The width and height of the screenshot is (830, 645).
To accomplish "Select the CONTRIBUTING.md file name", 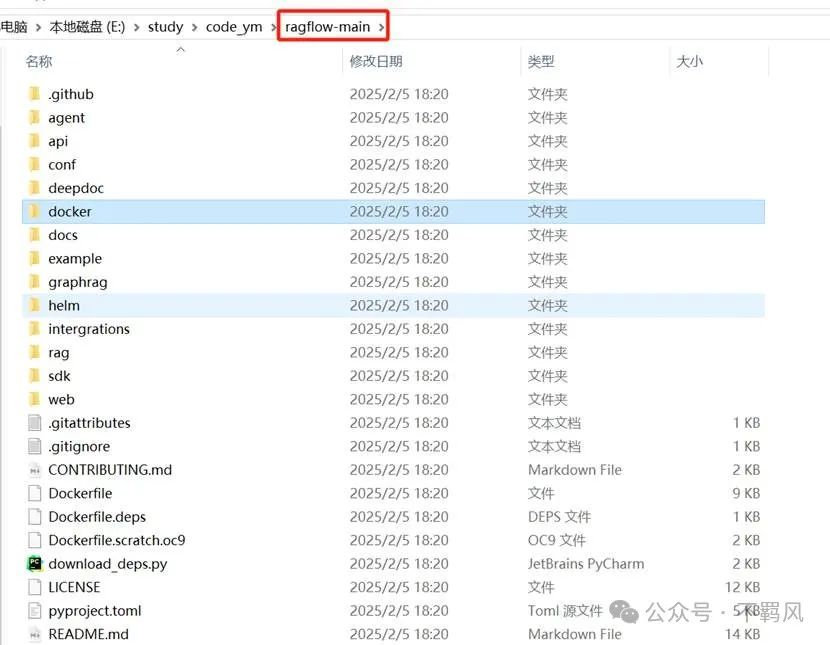I will (110, 470).
